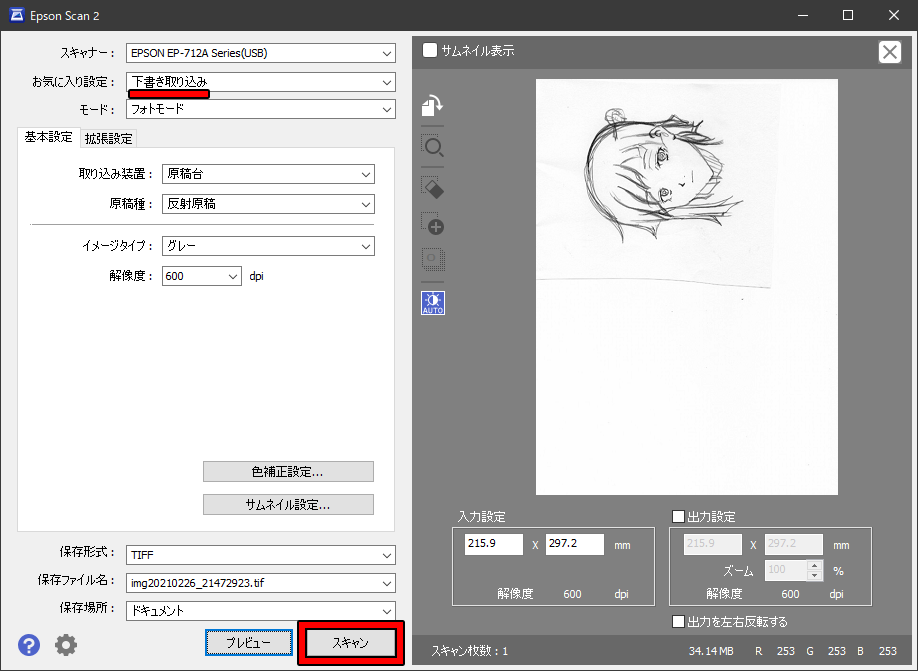
Task: Click the 色補正設定 button
Action: (288, 471)
